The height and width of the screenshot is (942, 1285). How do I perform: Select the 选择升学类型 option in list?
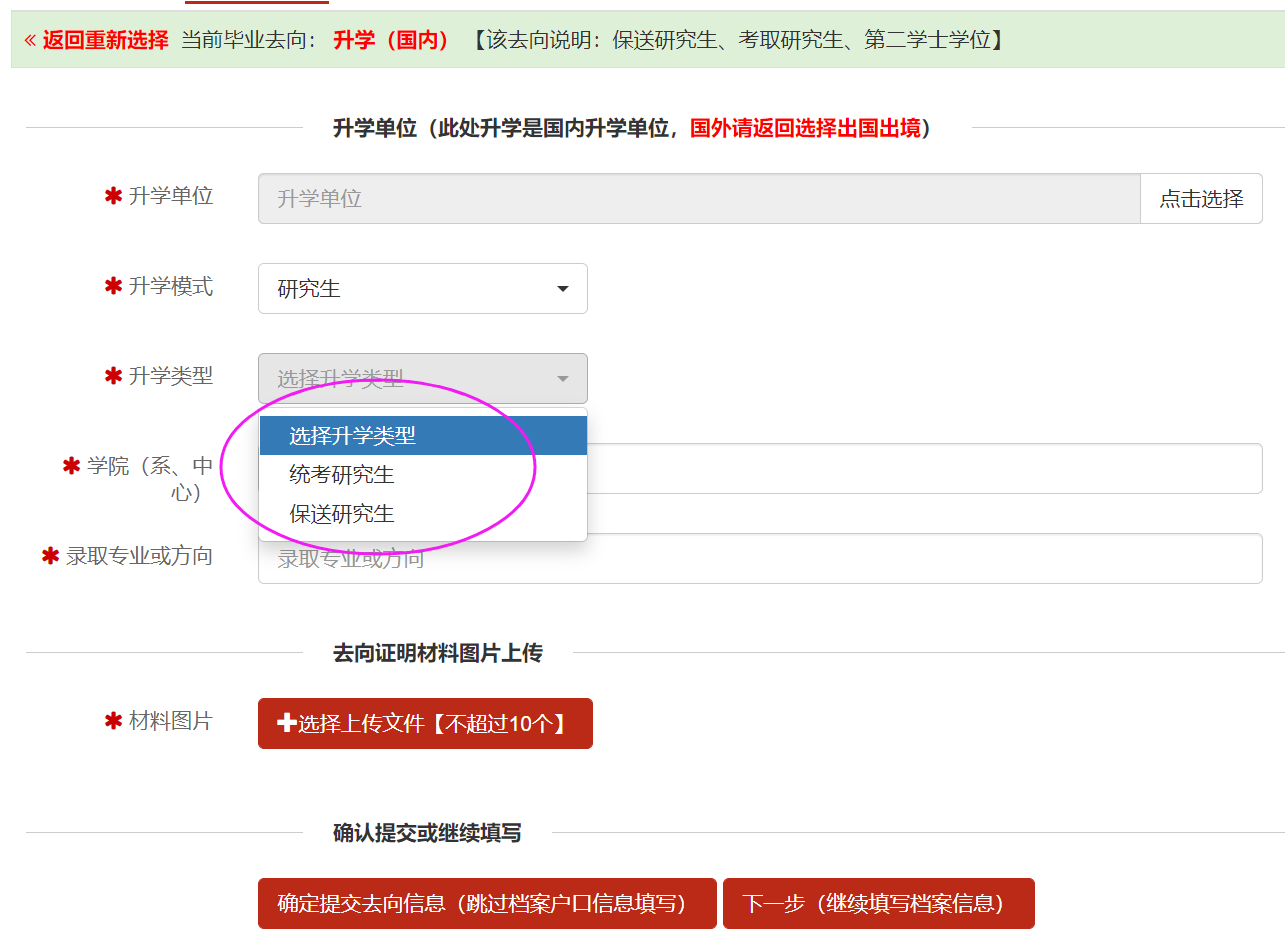point(423,435)
